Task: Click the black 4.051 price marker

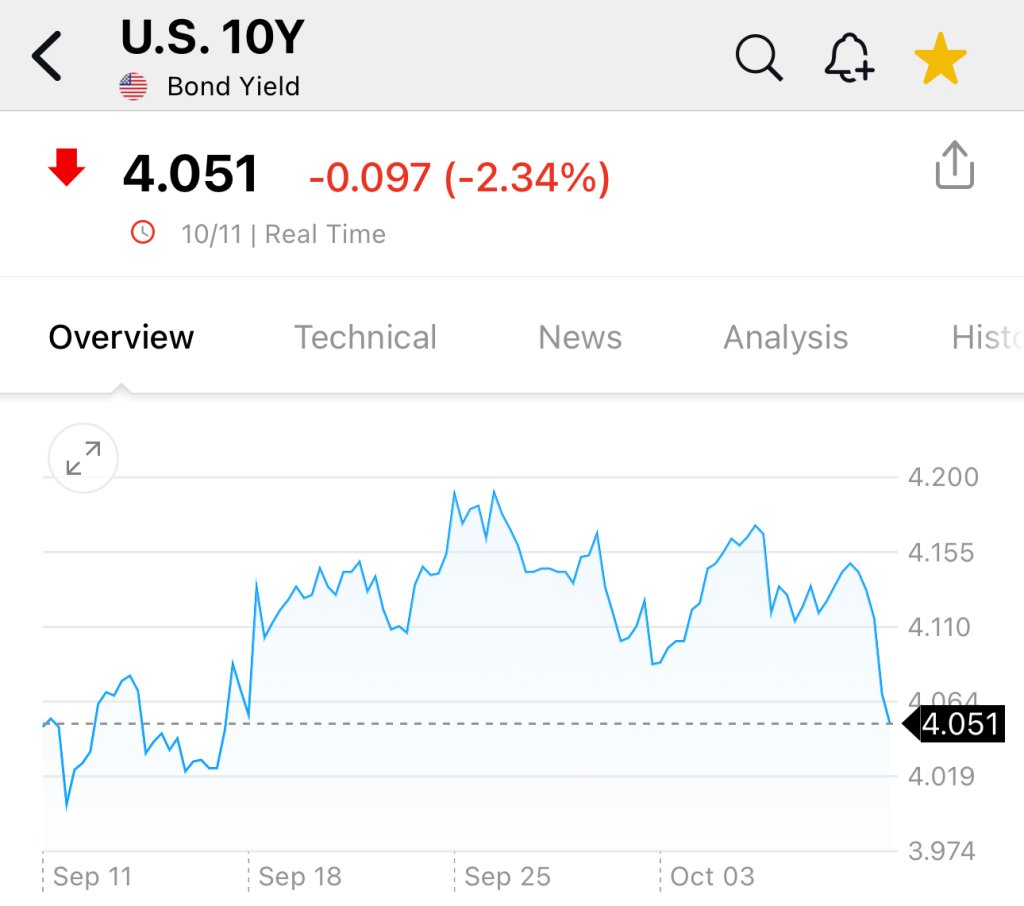Action: click(958, 723)
